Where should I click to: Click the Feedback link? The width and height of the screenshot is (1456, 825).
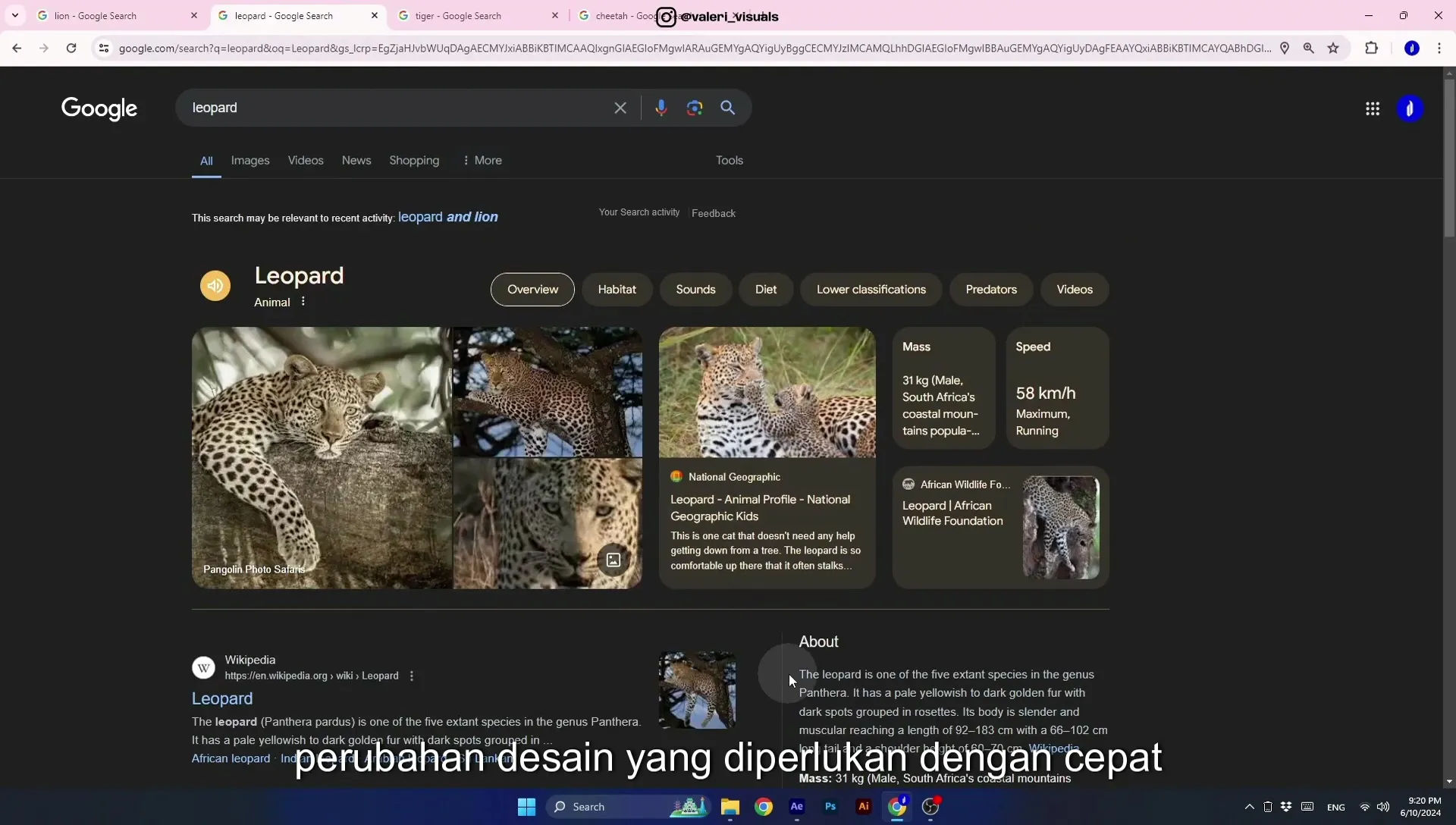click(x=714, y=214)
